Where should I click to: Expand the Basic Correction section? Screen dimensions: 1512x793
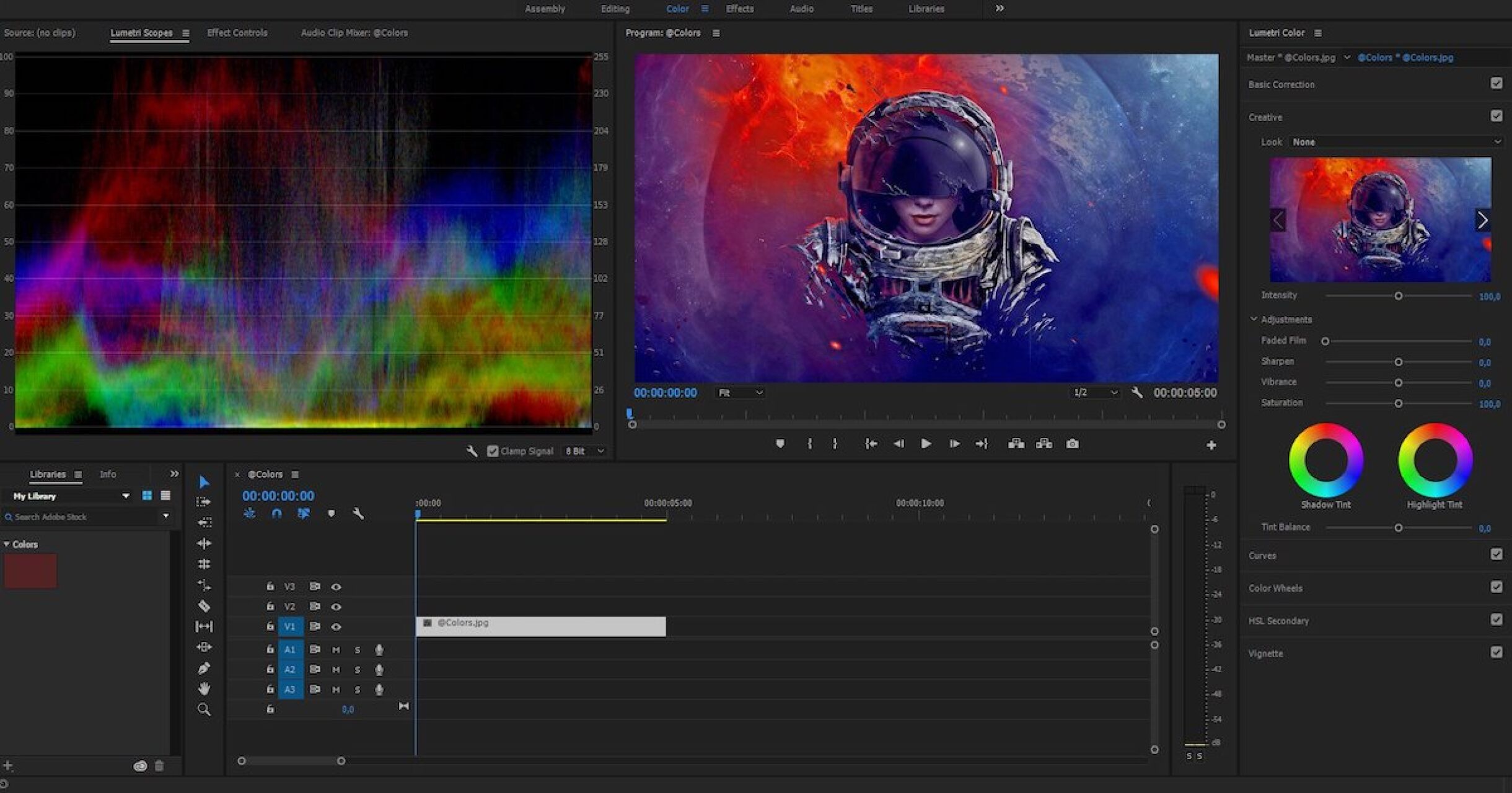(x=1283, y=84)
